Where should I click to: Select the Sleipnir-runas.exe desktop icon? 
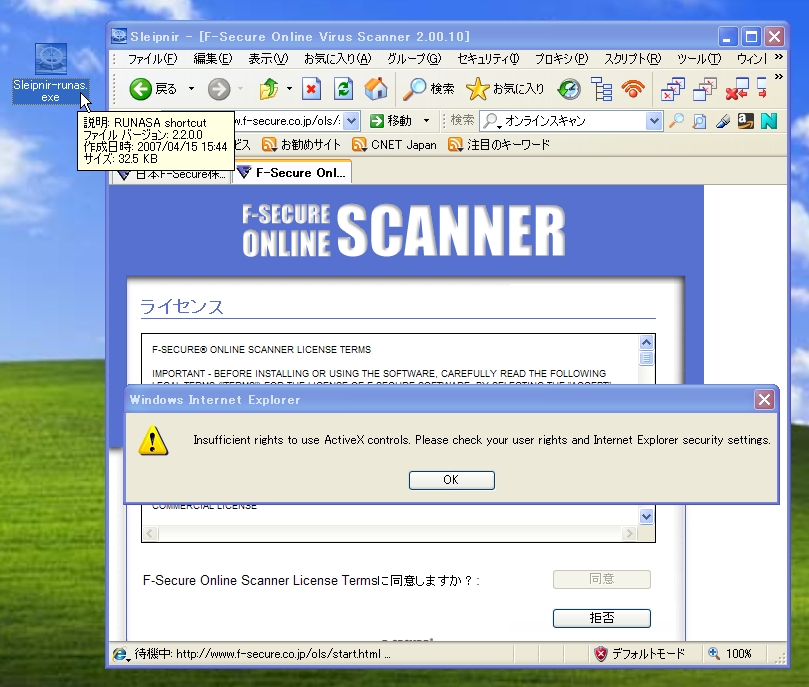point(51,73)
